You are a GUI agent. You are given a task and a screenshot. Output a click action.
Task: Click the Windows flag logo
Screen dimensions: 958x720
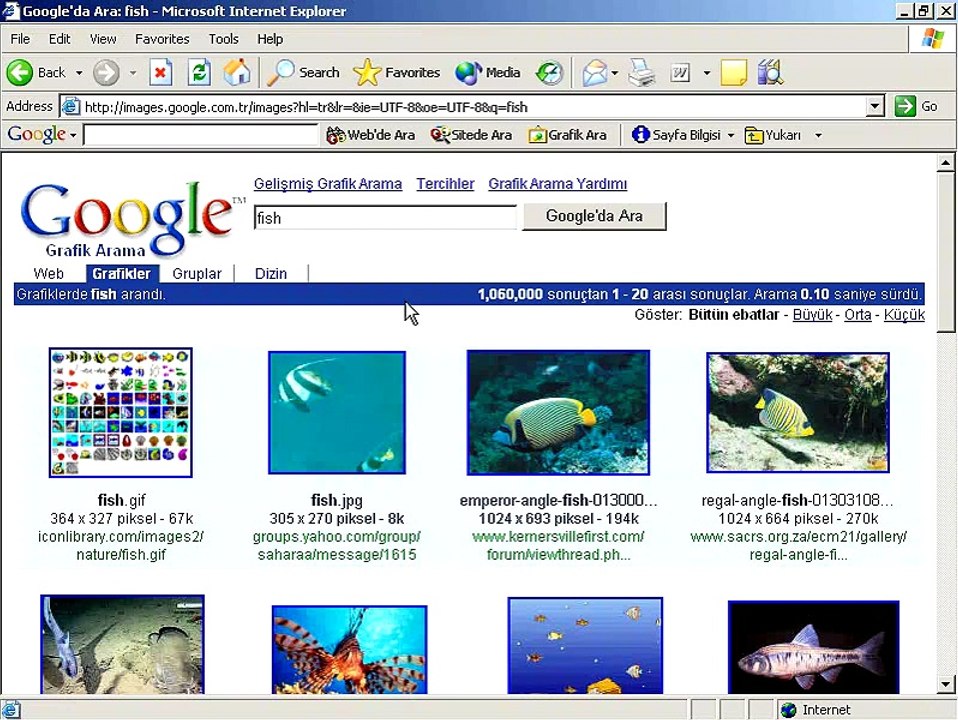point(933,39)
